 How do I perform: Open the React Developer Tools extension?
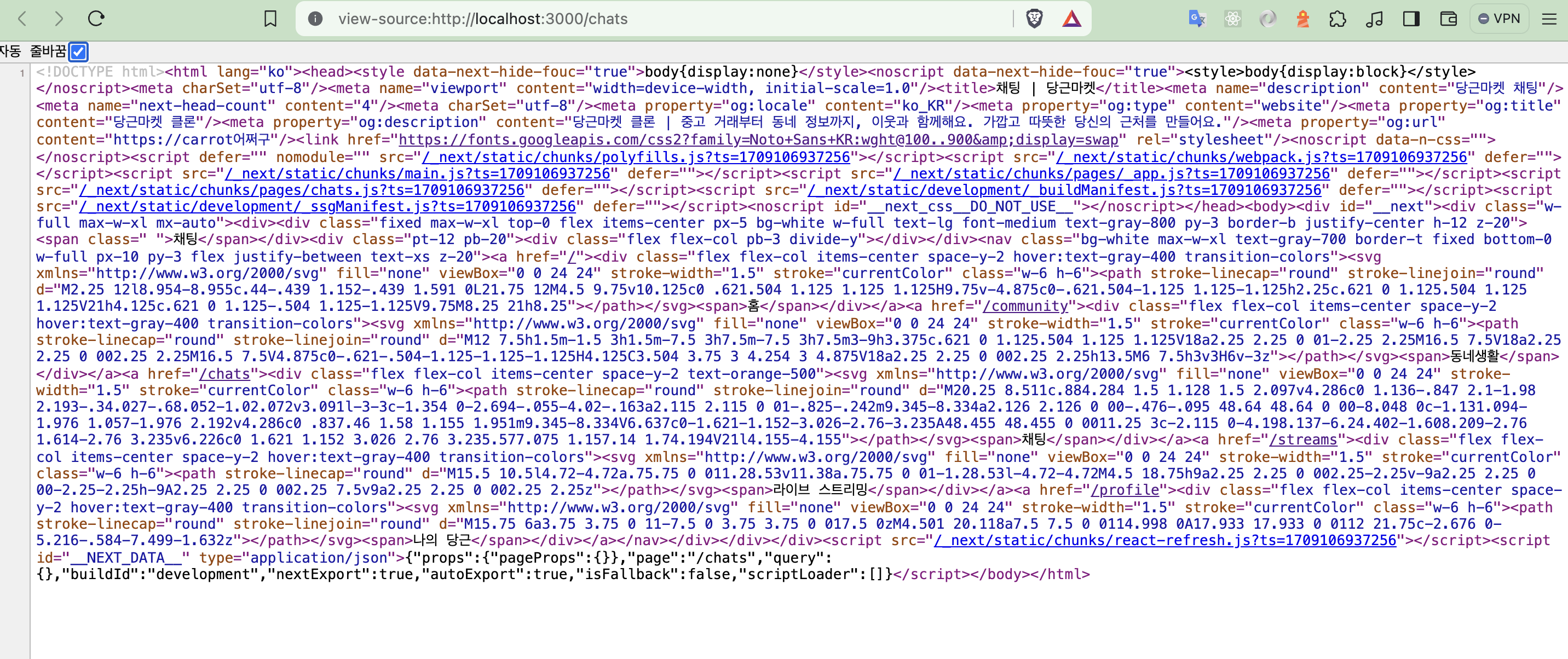[x=1232, y=19]
